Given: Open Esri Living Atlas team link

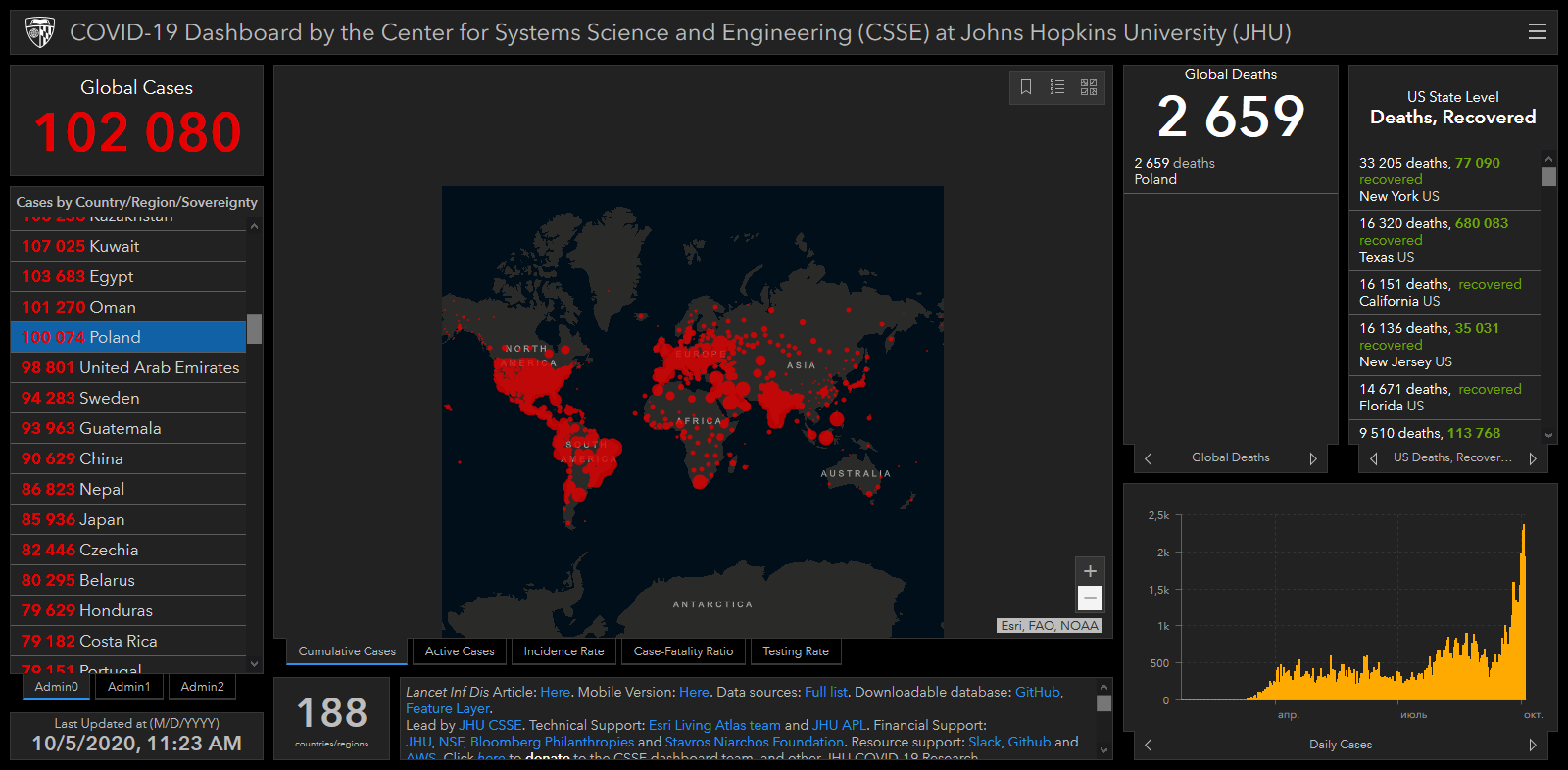Looking at the screenshot, I should (x=714, y=725).
